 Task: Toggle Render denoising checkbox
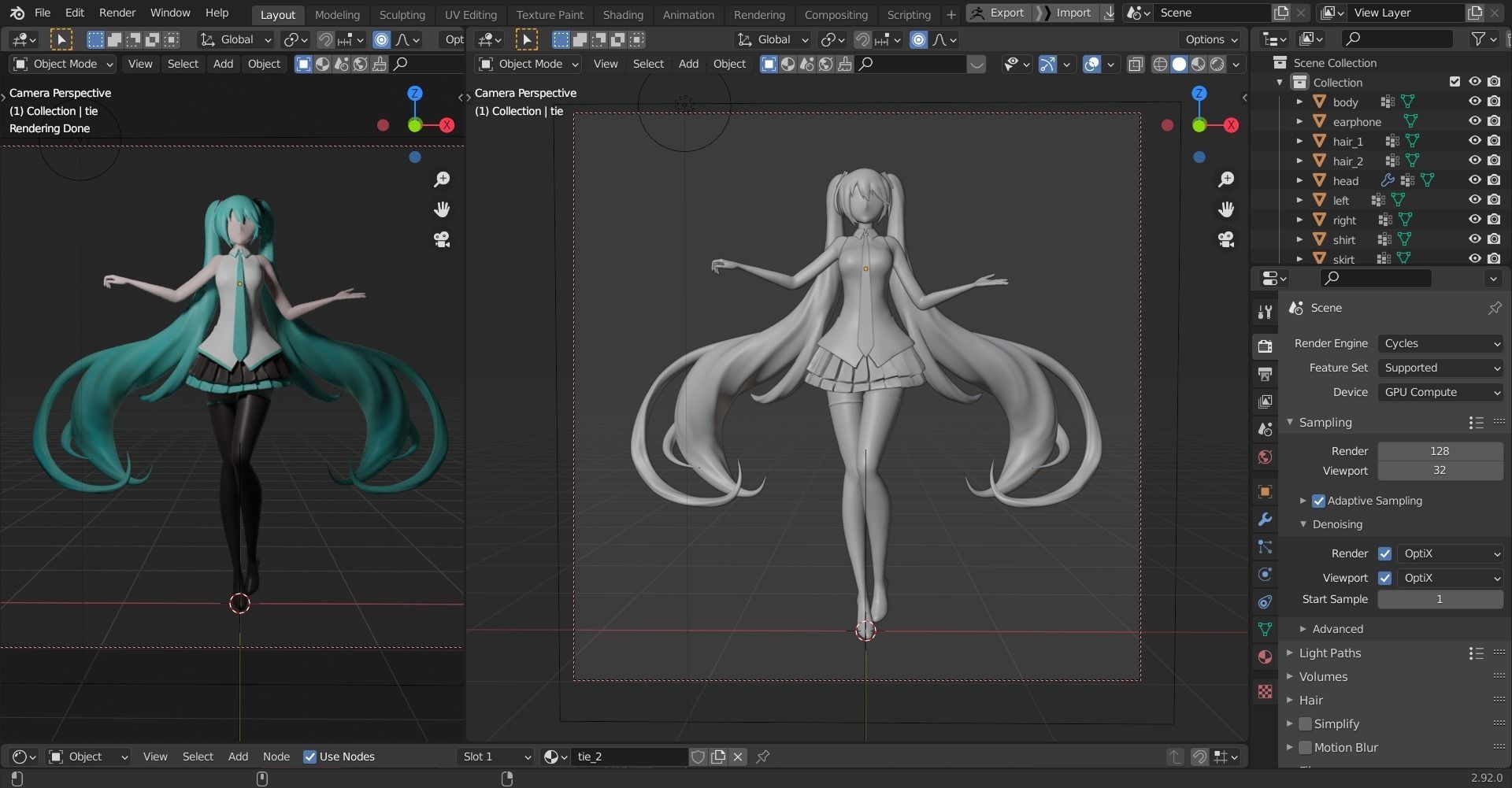tap(1384, 553)
